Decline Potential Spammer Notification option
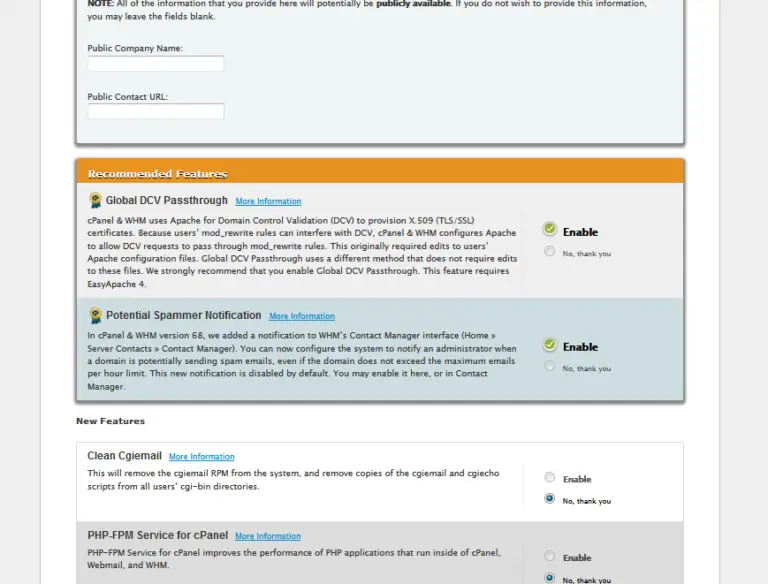The image size is (768, 584). click(549, 367)
